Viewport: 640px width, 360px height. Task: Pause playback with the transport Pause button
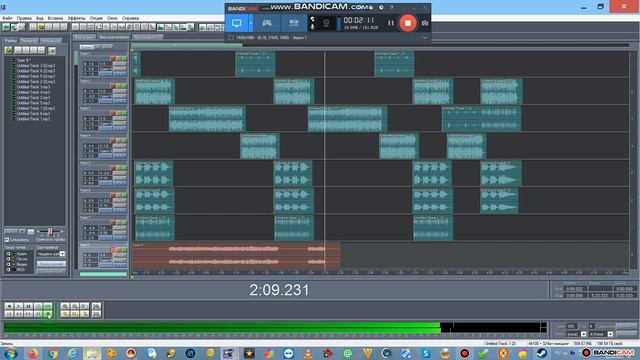(28, 306)
